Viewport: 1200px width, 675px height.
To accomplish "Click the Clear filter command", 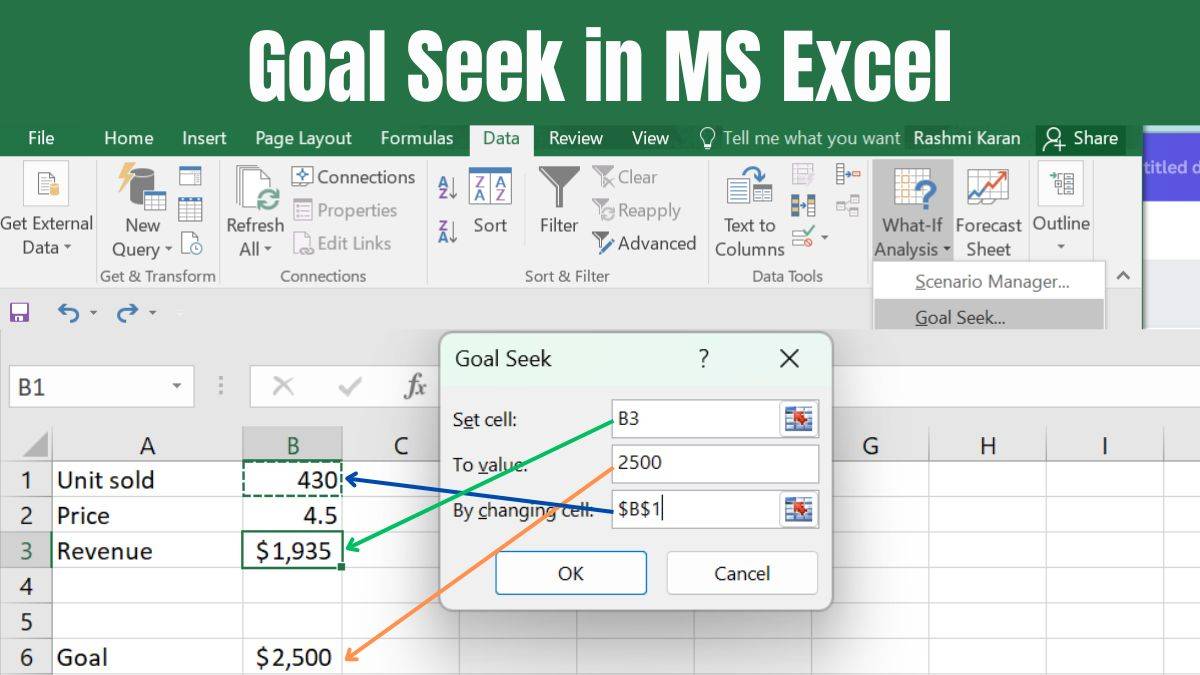I will pyautogui.click(x=625, y=177).
